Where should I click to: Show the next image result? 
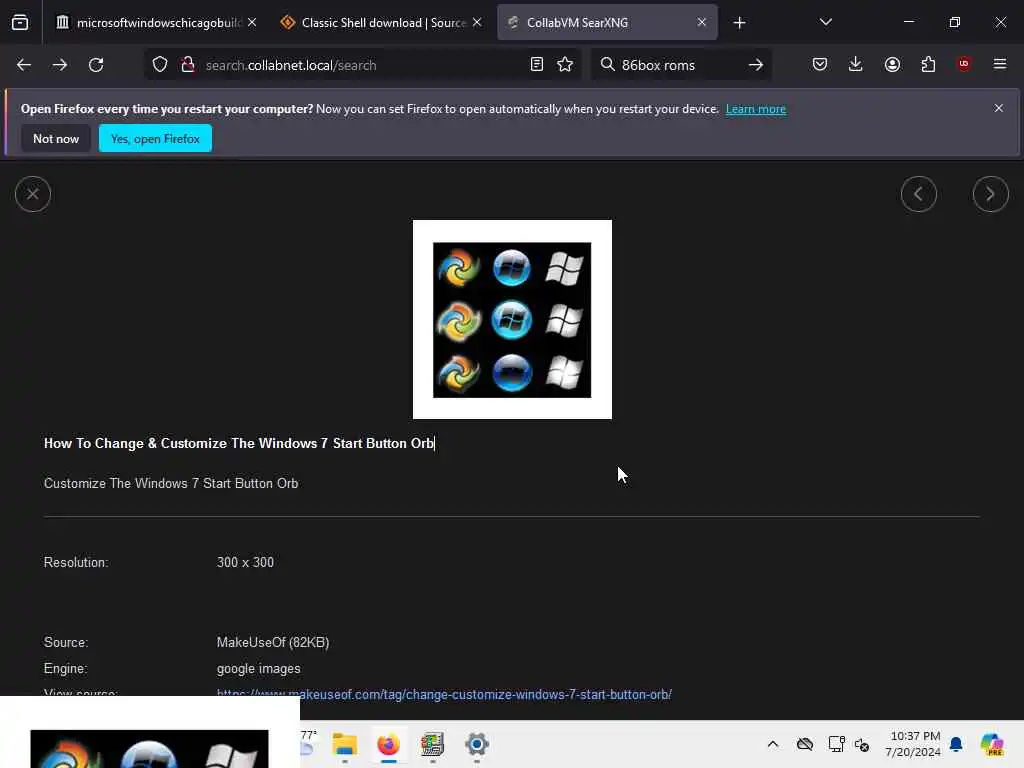coord(991,194)
